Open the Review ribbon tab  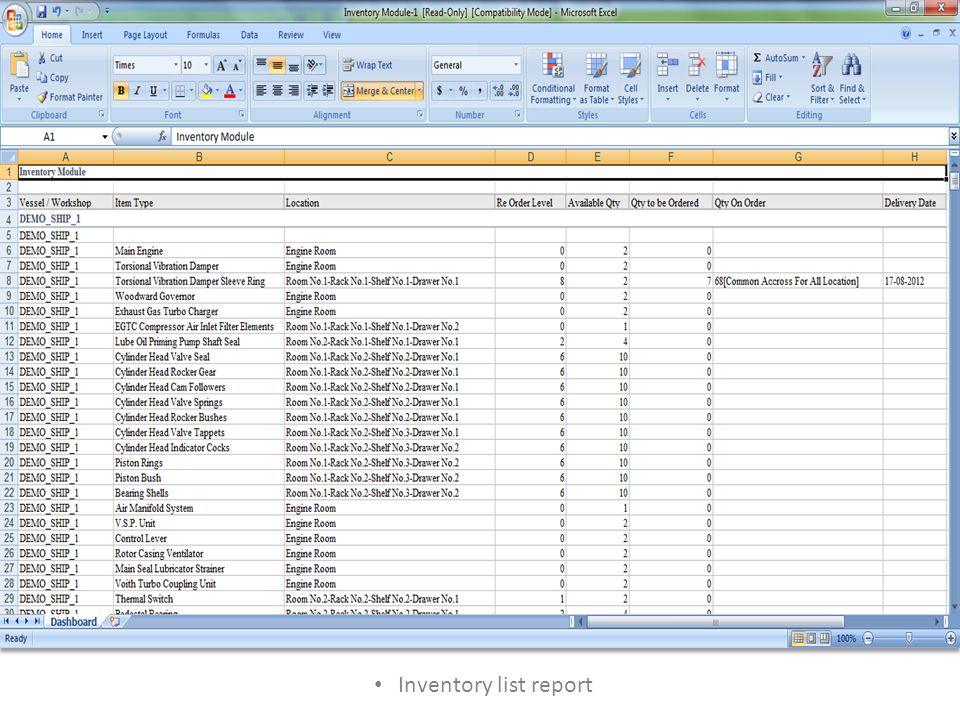click(291, 35)
